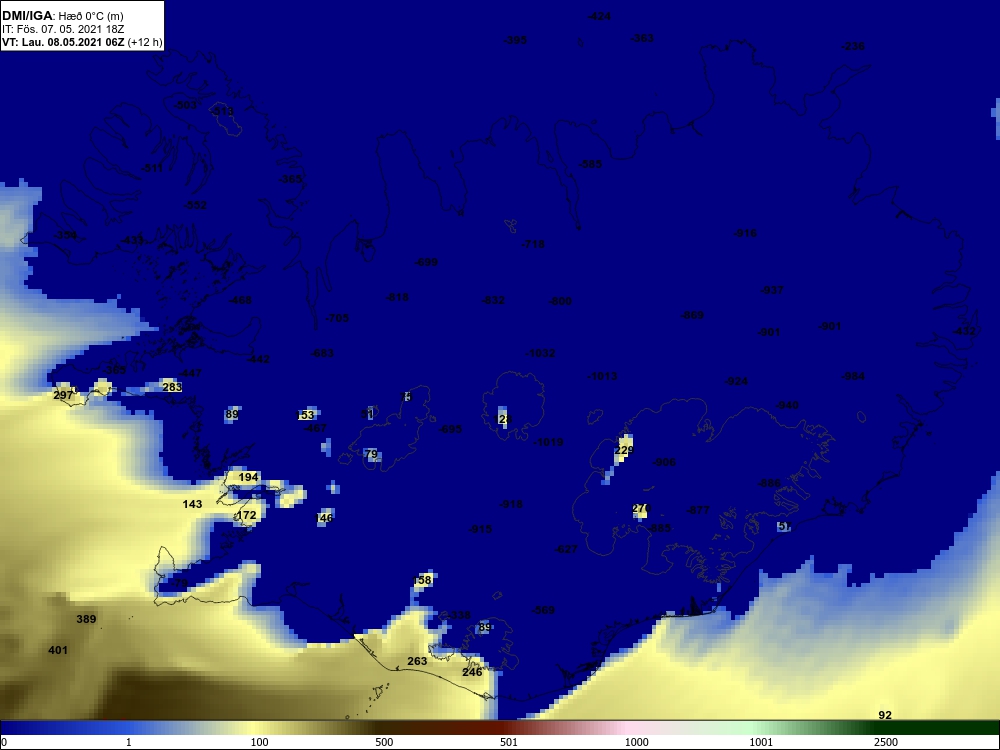Click the map value -432

[x=964, y=331]
